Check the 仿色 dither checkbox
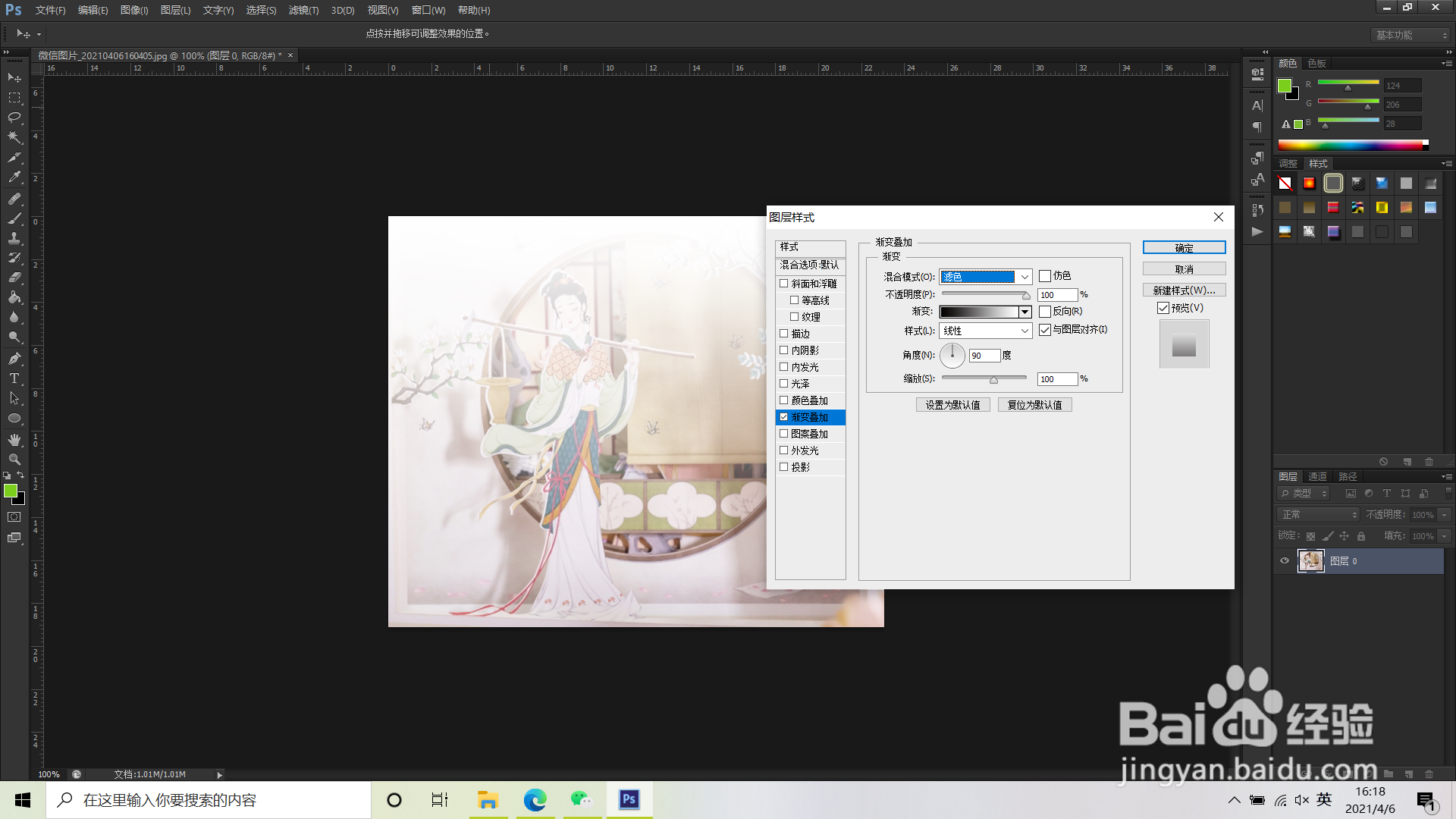Image resolution: width=1456 pixels, height=819 pixels. [x=1045, y=276]
